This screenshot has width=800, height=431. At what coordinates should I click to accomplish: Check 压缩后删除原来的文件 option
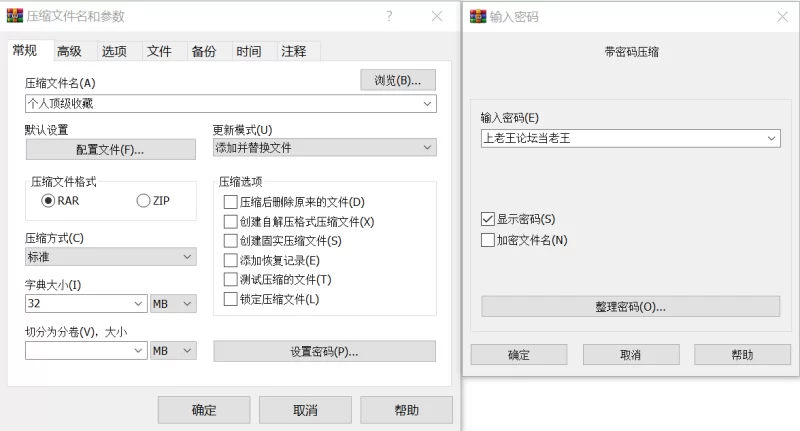[231, 202]
